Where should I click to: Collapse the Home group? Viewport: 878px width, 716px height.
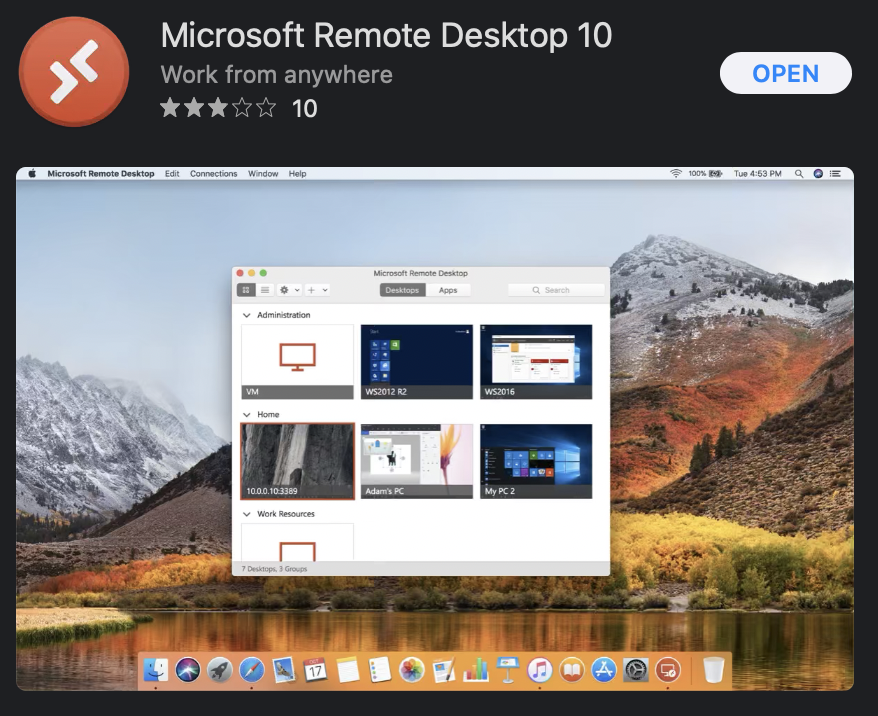(246, 415)
